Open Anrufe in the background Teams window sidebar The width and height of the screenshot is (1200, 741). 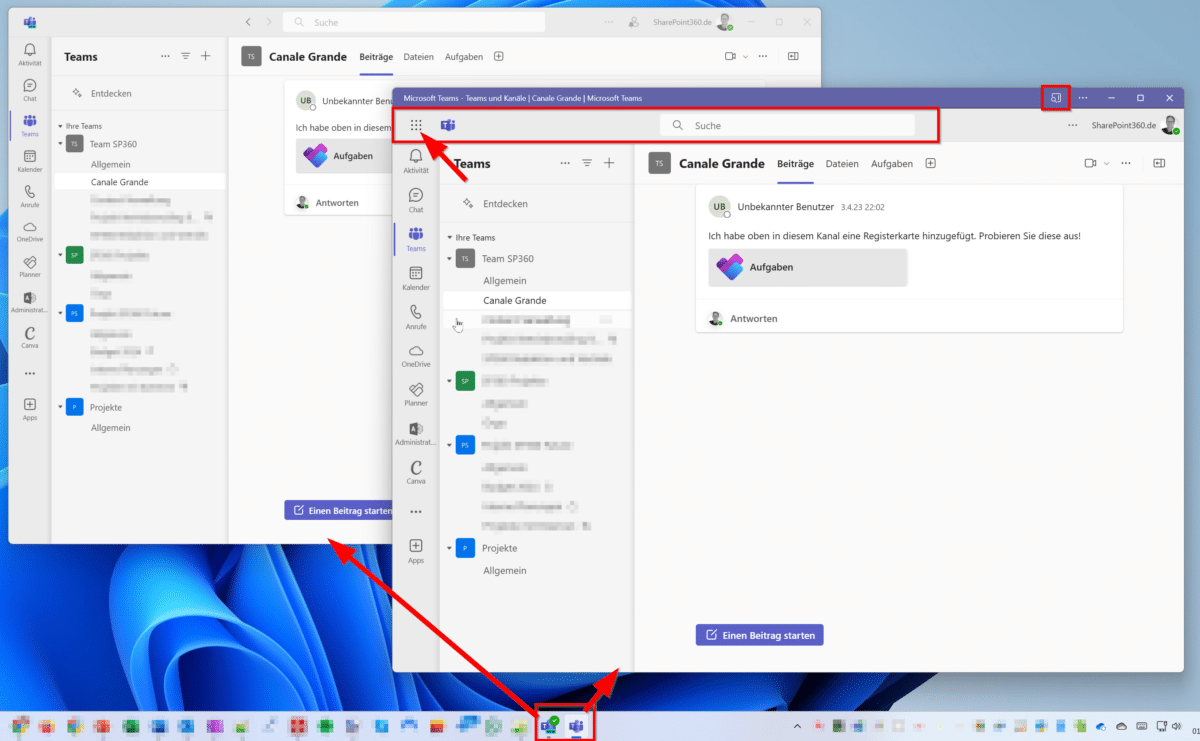(30, 195)
